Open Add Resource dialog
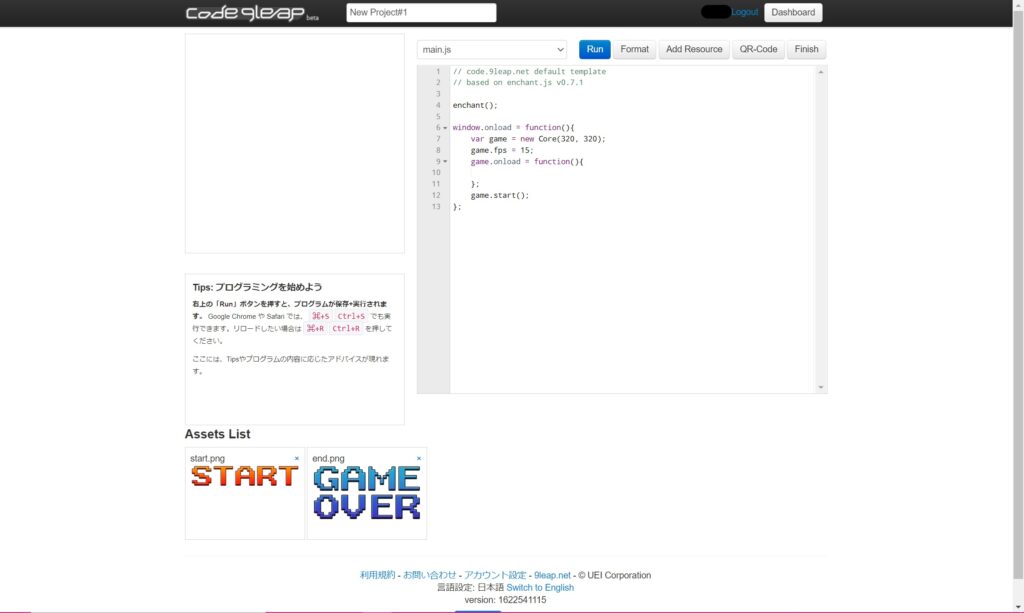1024x613 pixels. [694, 49]
